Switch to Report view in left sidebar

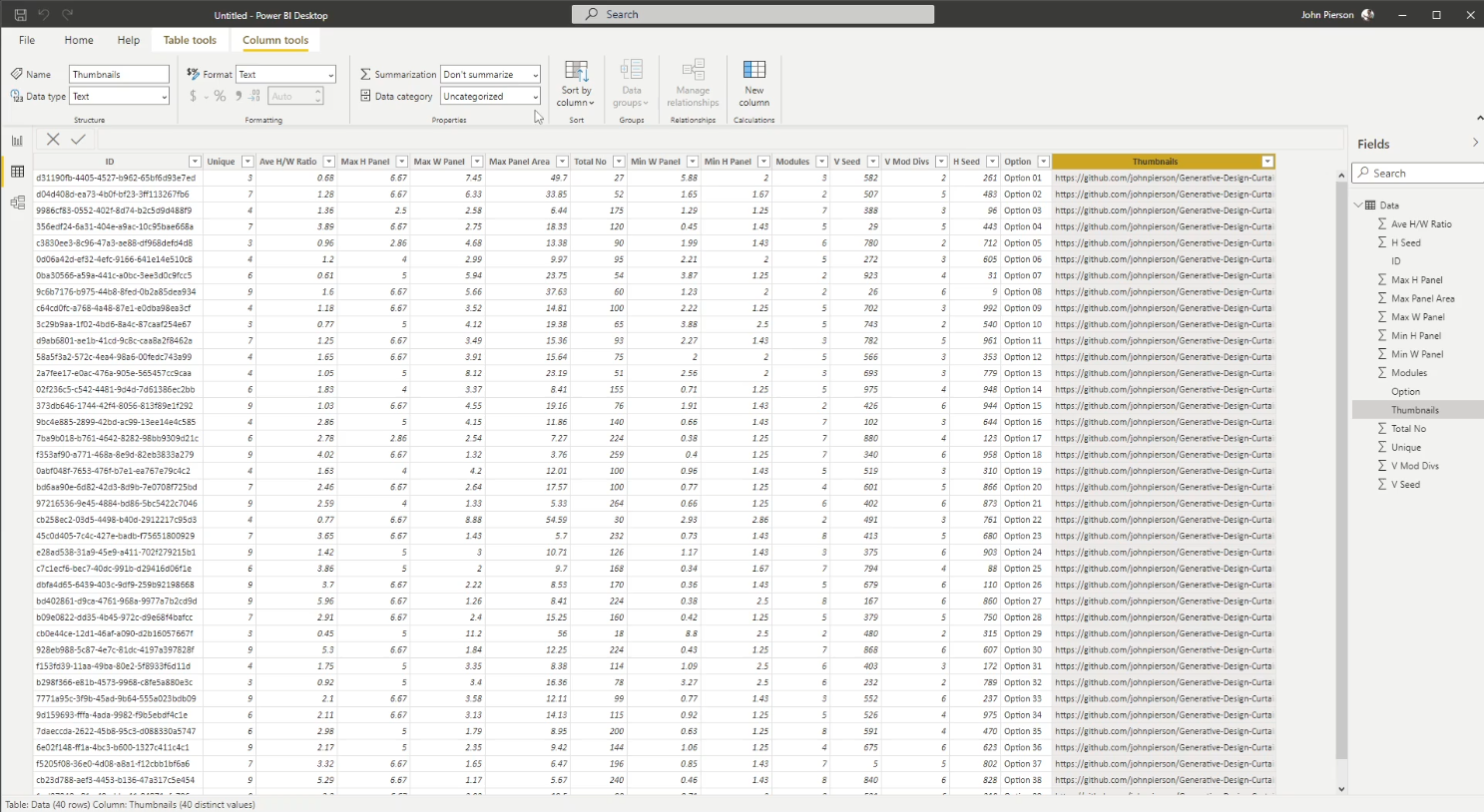point(17,141)
